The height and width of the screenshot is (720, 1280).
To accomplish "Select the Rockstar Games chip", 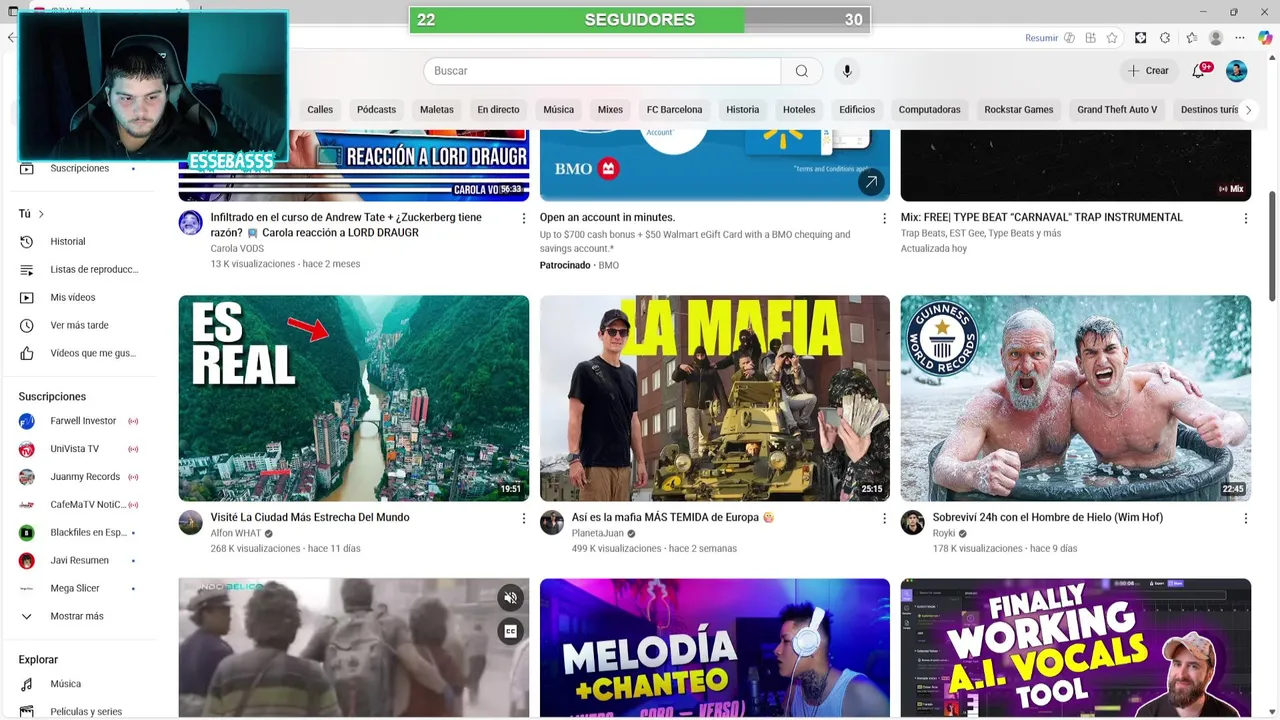I will [x=1018, y=110].
